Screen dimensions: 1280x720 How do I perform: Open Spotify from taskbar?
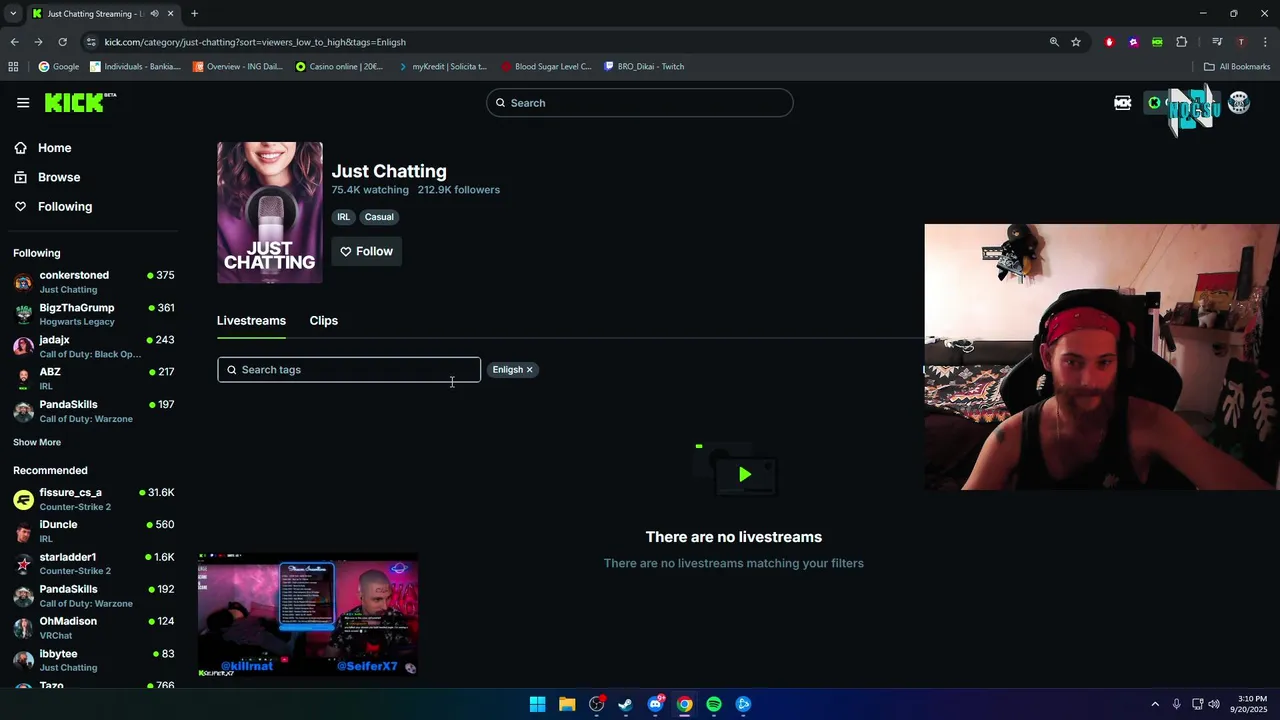[714, 704]
